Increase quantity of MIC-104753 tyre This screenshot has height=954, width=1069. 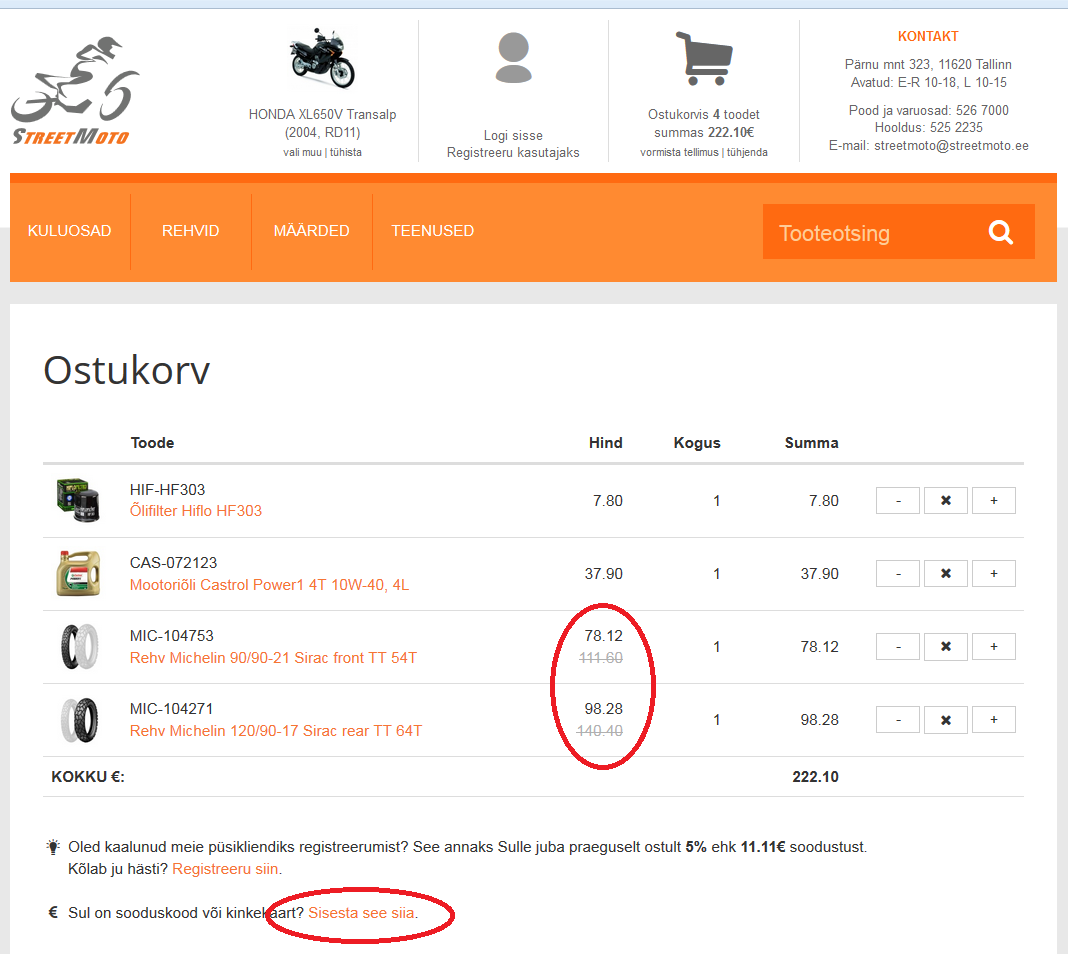click(994, 646)
